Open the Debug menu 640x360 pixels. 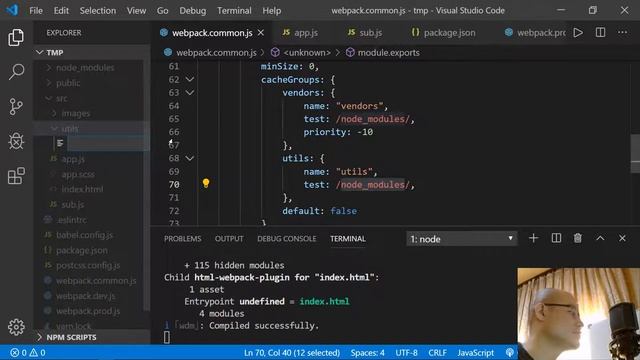click(193, 11)
